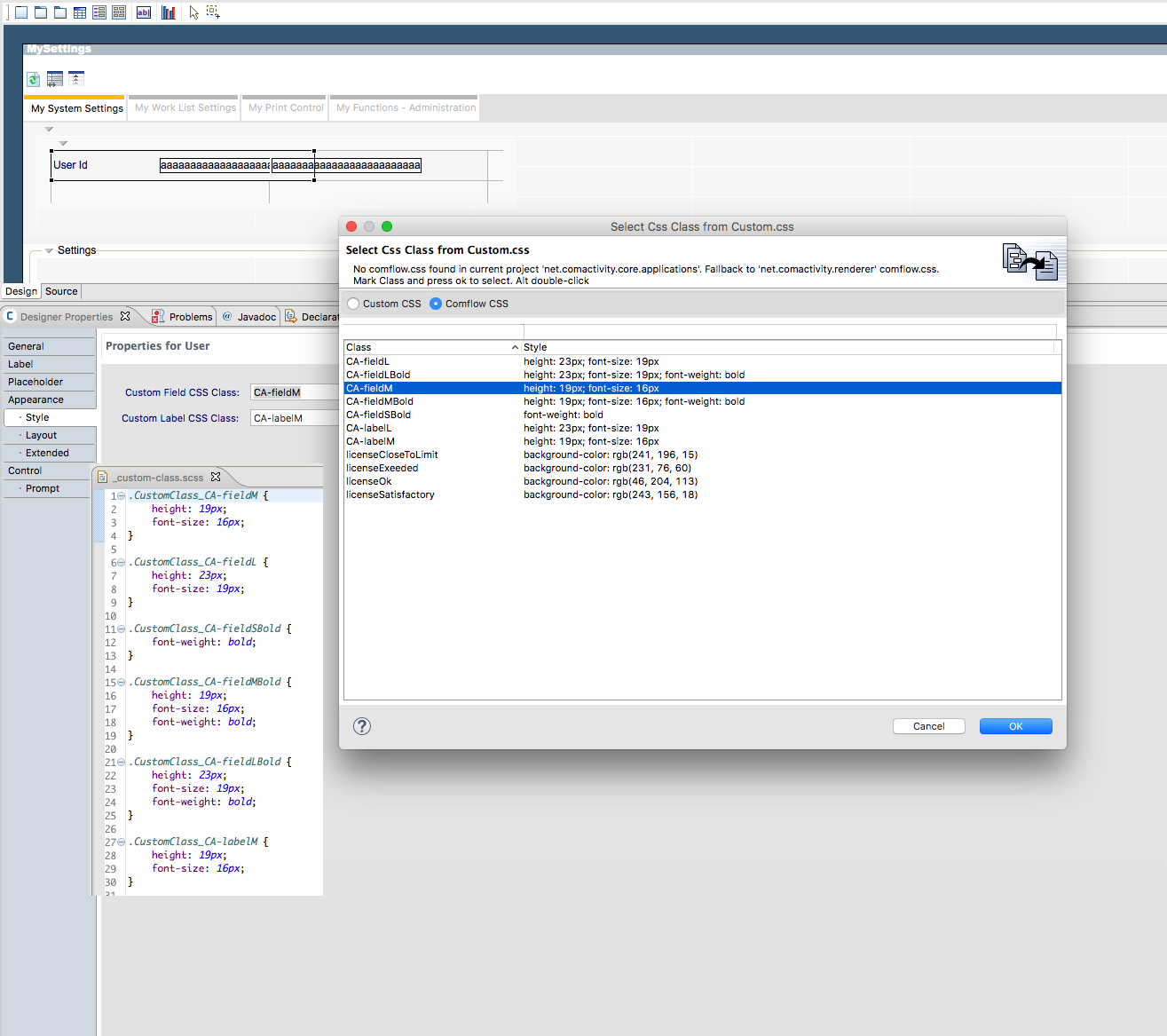Collapse the top disclosure triangle under My System Settings
This screenshot has width=1167, height=1036.
coord(49,130)
